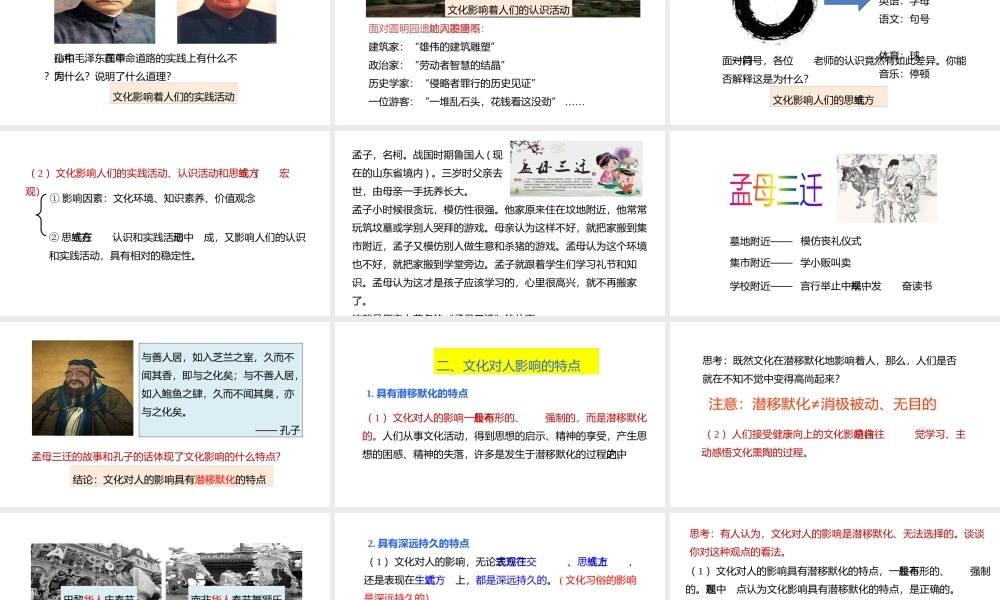Open the slide with the rainbow 孟母三迁 title
This screenshot has width=1000, height=600.
point(835,223)
